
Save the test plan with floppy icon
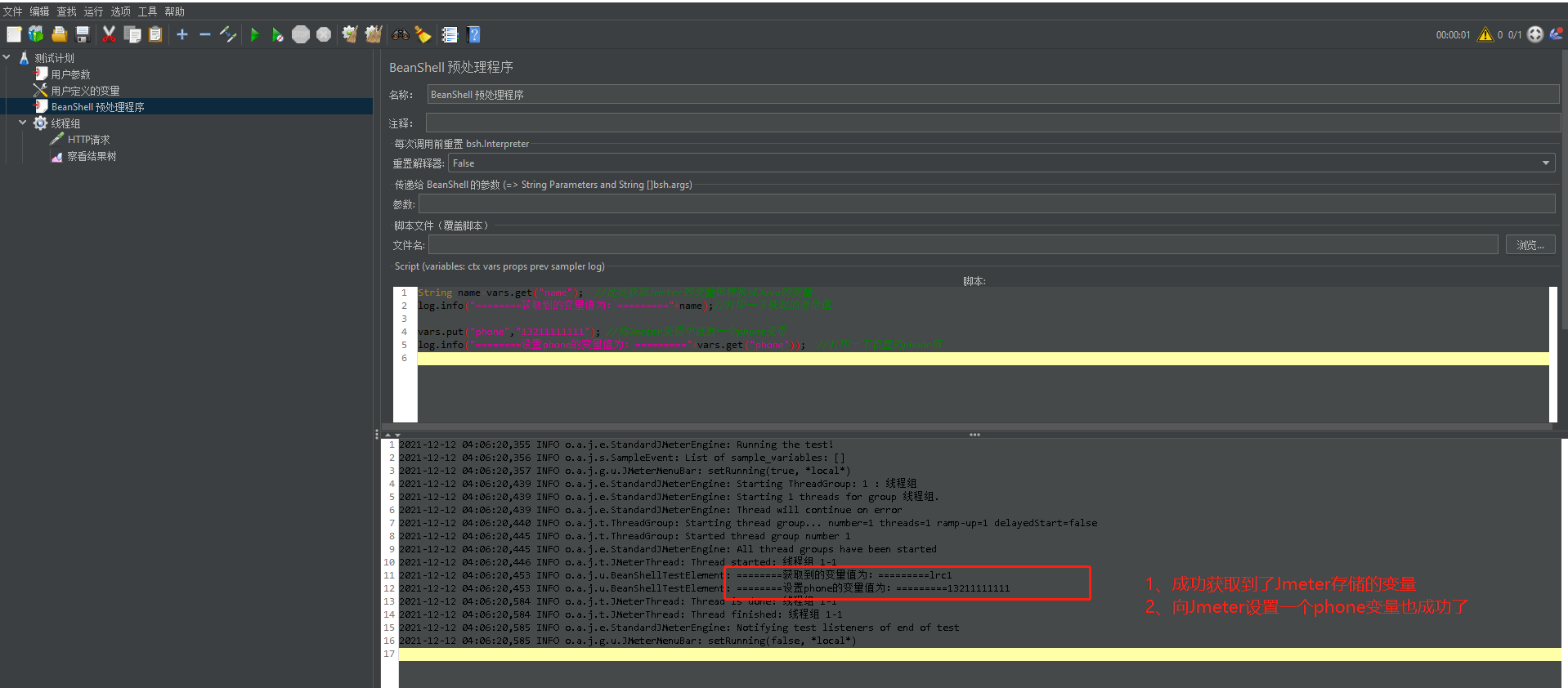pyautogui.click(x=82, y=34)
